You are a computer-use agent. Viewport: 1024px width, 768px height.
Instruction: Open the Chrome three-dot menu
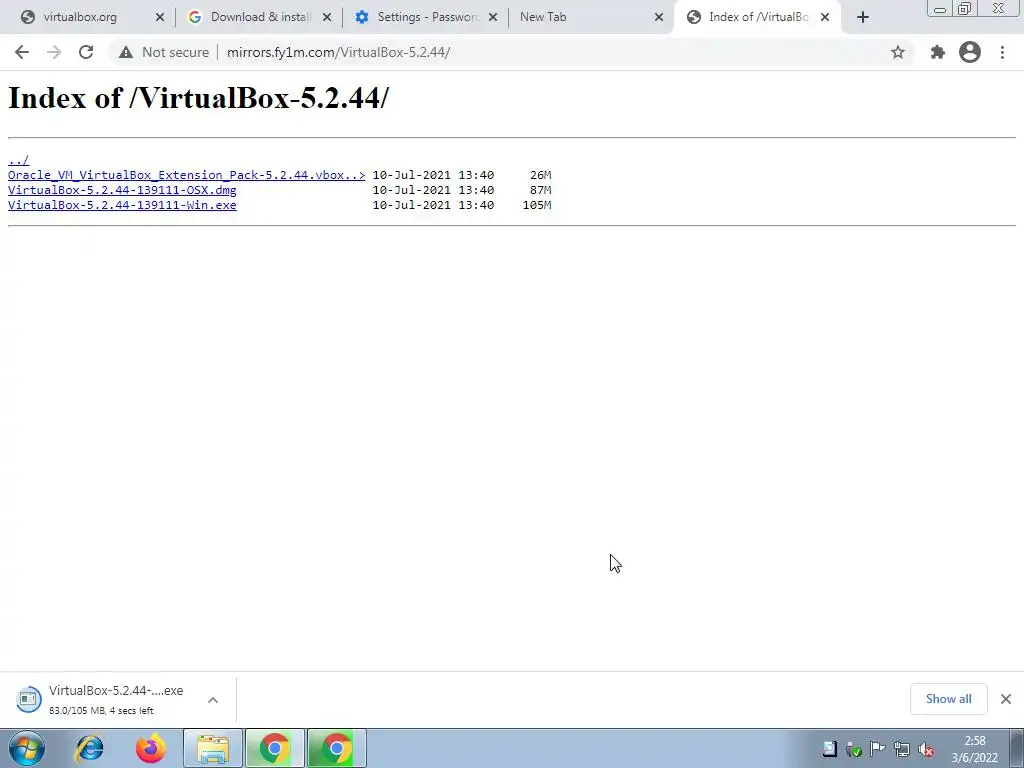click(1002, 52)
